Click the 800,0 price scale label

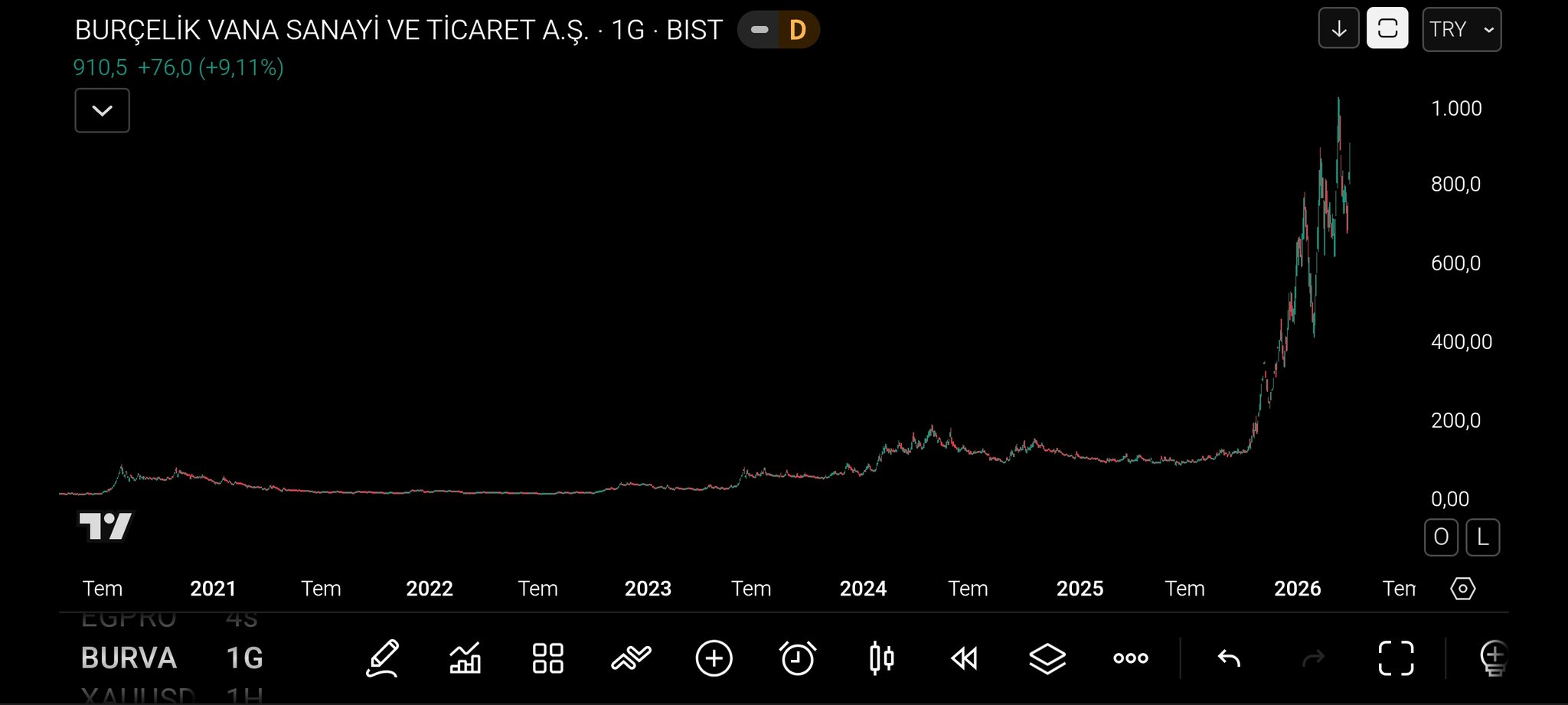1455,184
